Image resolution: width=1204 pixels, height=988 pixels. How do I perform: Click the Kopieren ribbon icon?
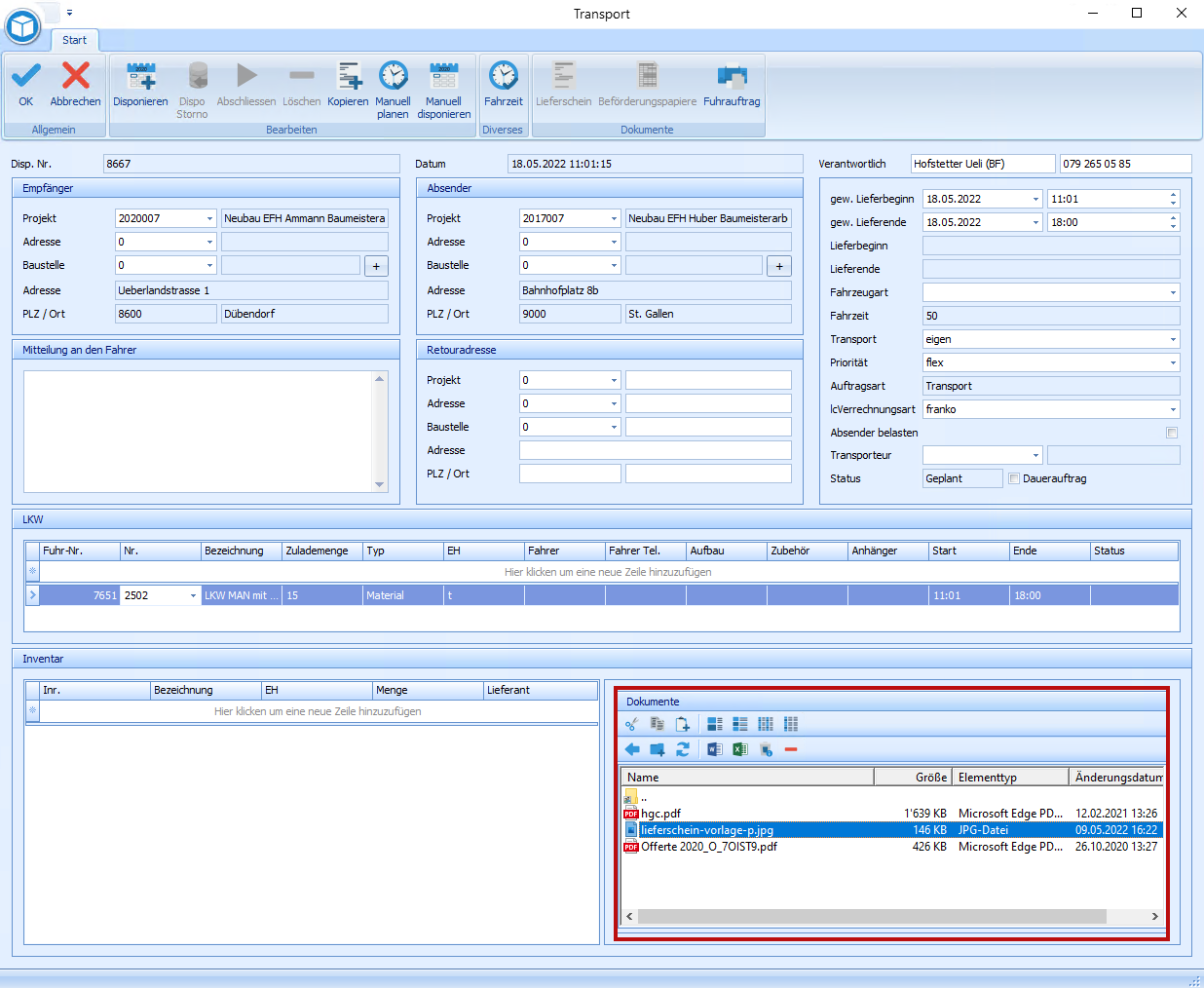[348, 84]
